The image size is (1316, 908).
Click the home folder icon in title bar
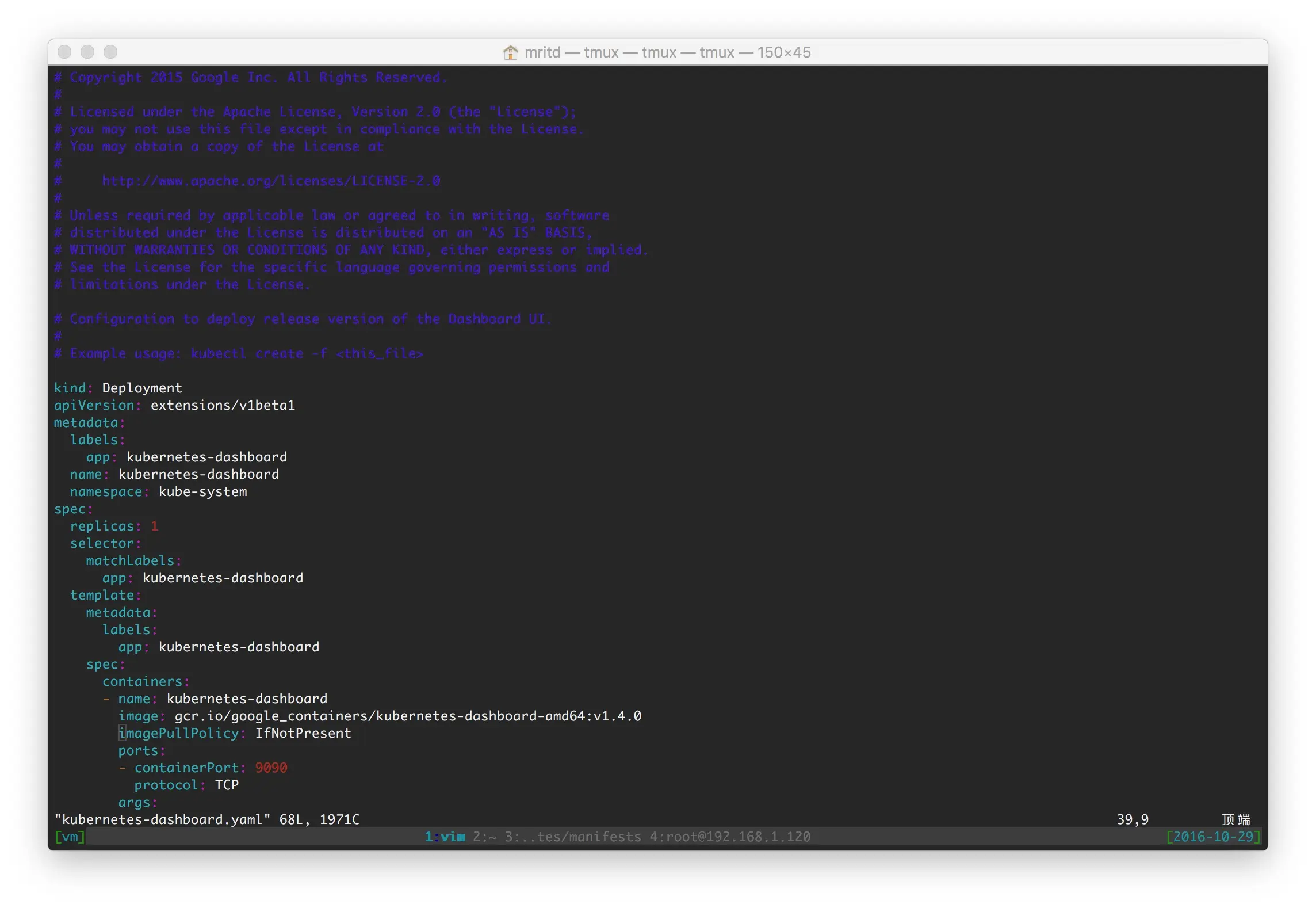(510, 52)
